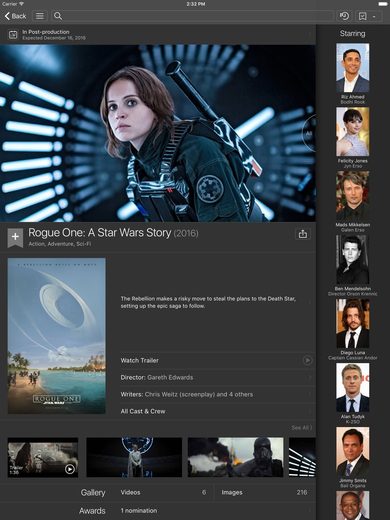Tap the Starring header
The image size is (390, 520).
pyautogui.click(x=353, y=33)
